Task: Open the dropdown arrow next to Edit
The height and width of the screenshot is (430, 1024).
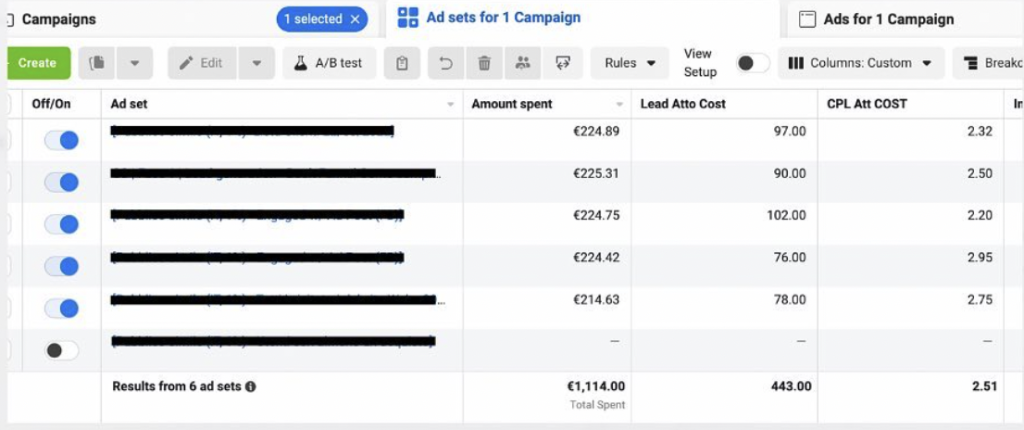Action: click(256, 63)
